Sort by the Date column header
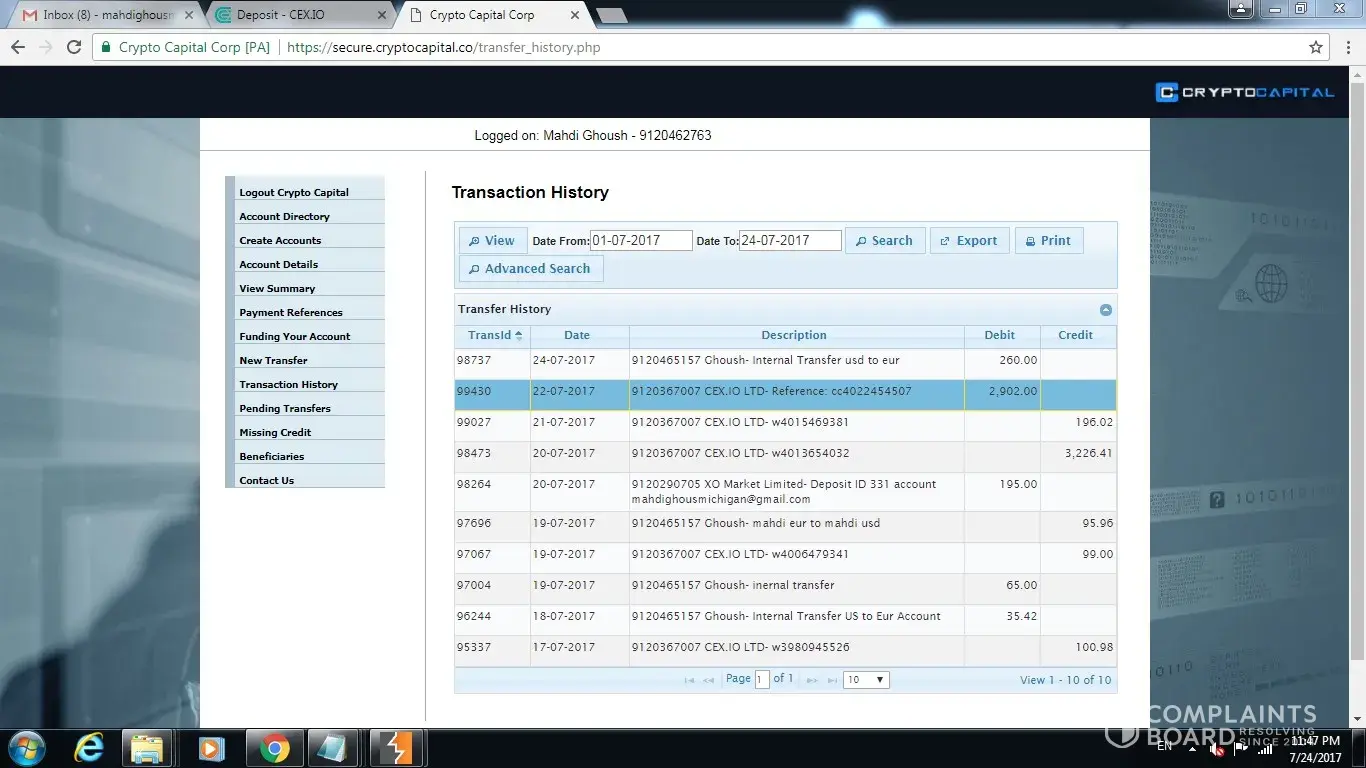The height and width of the screenshot is (768, 1366). (577, 336)
